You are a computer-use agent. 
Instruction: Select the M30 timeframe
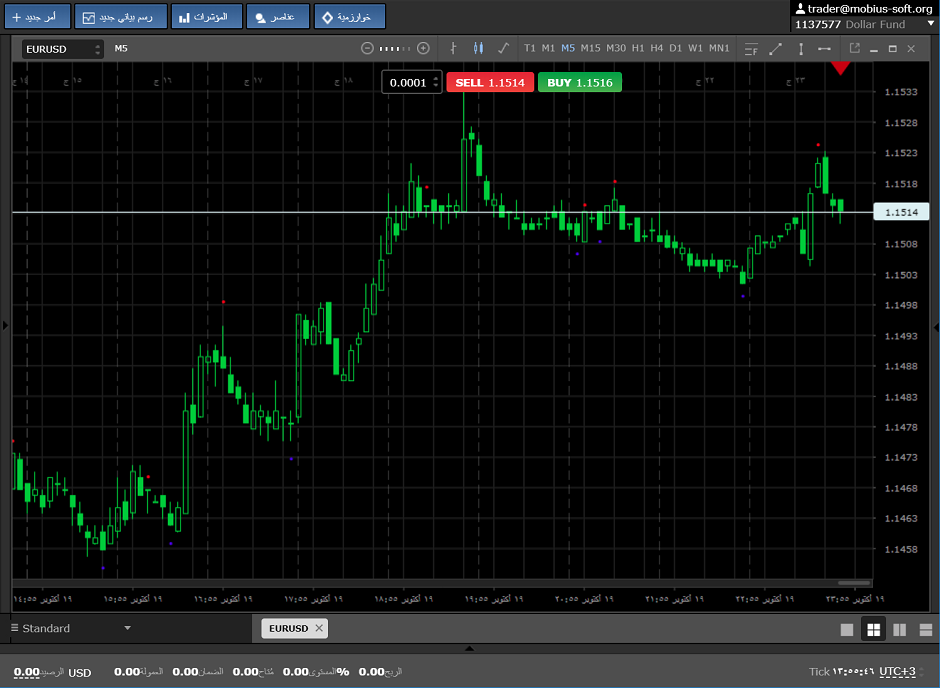616,49
